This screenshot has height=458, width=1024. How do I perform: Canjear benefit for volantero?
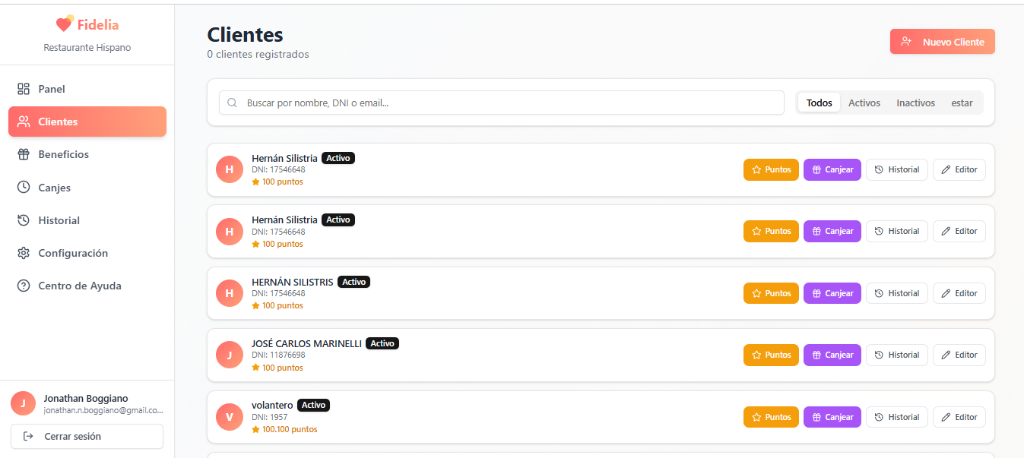point(832,417)
